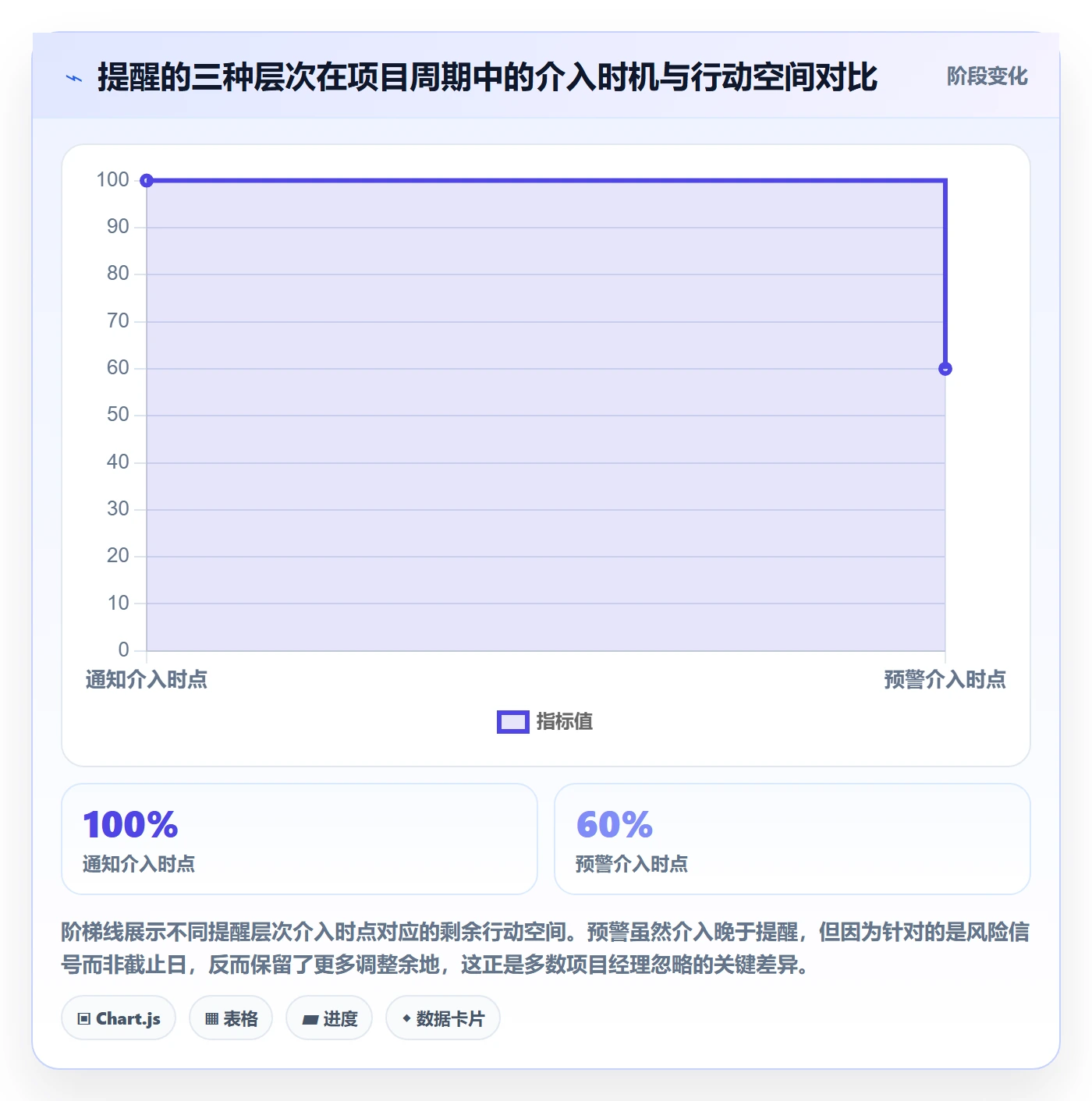The width and height of the screenshot is (1092, 1101).
Task: Click the chart title 提醒的三种层次
Action: (x=487, y=77)
